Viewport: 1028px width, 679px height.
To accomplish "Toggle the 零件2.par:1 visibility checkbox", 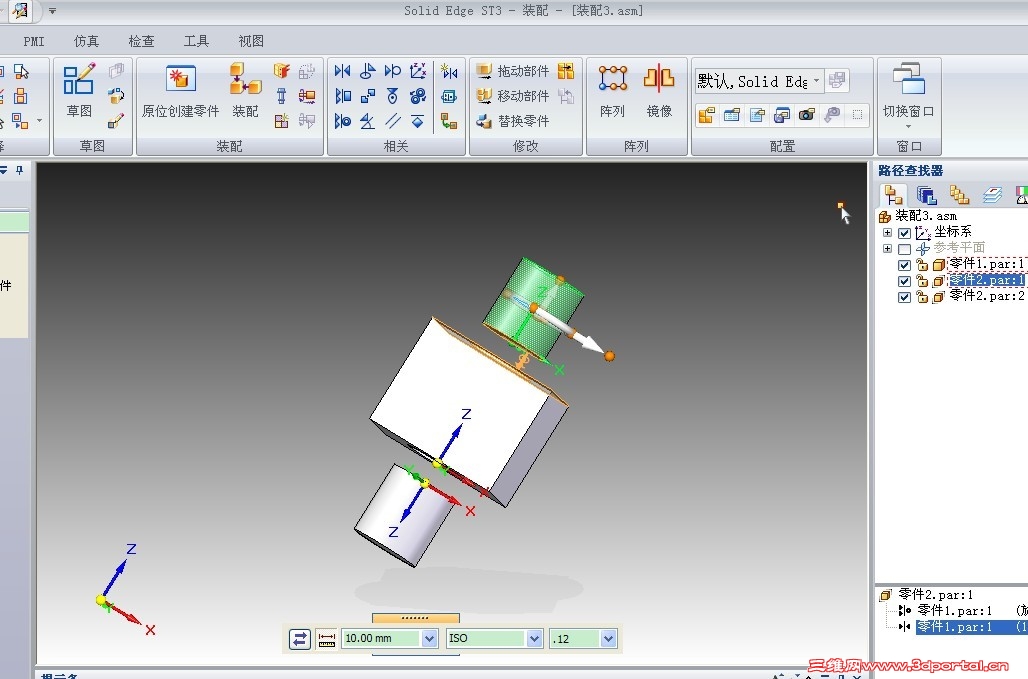I will click(904, 281).
